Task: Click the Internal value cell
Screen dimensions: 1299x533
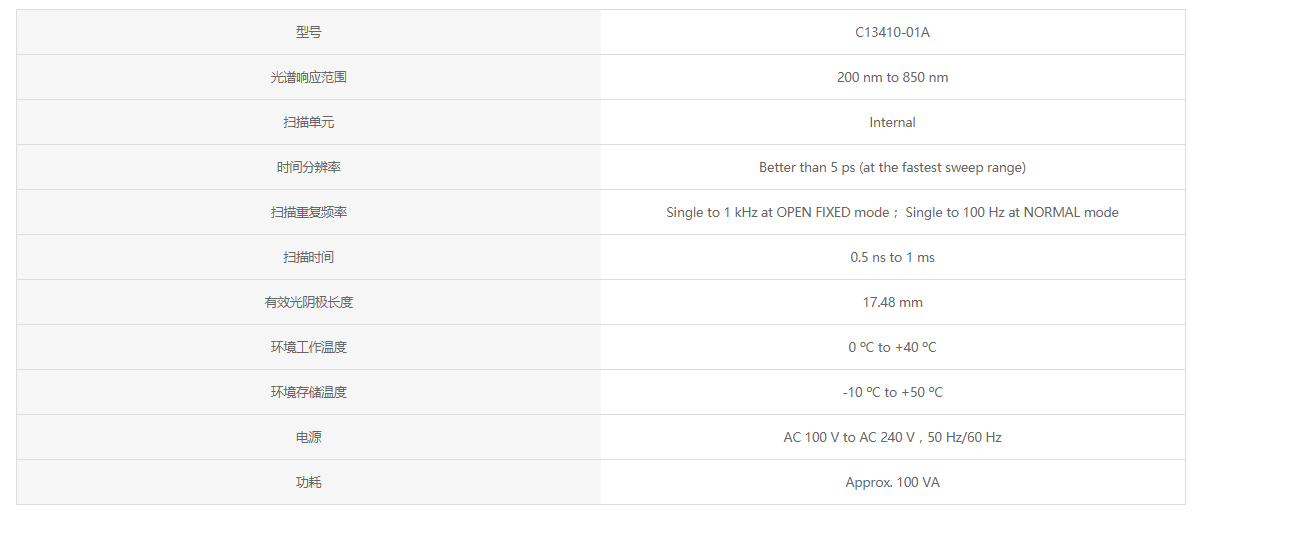Action: click(892, 122)
